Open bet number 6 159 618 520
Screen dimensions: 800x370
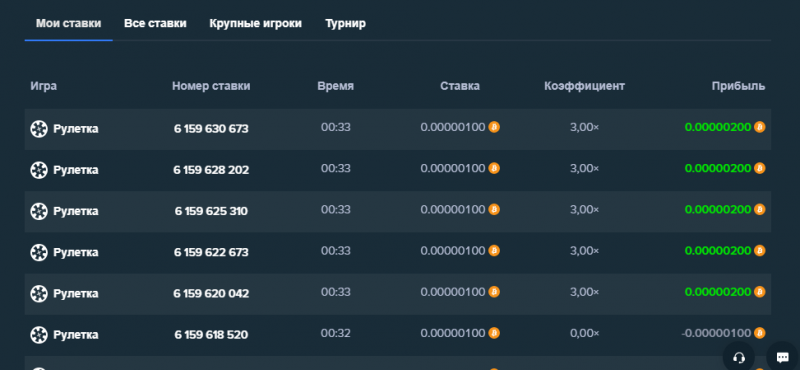[x=211, y=335]
